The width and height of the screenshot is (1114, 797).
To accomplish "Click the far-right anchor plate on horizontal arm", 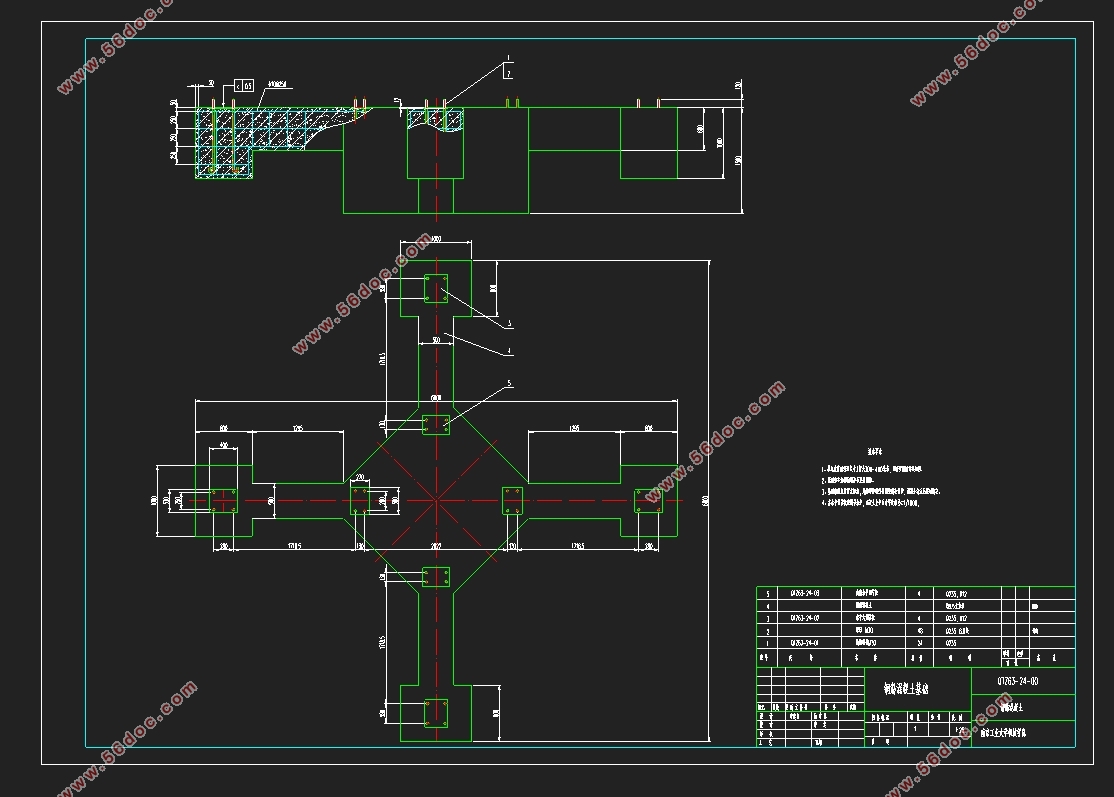I will click(x=648, y=501).
